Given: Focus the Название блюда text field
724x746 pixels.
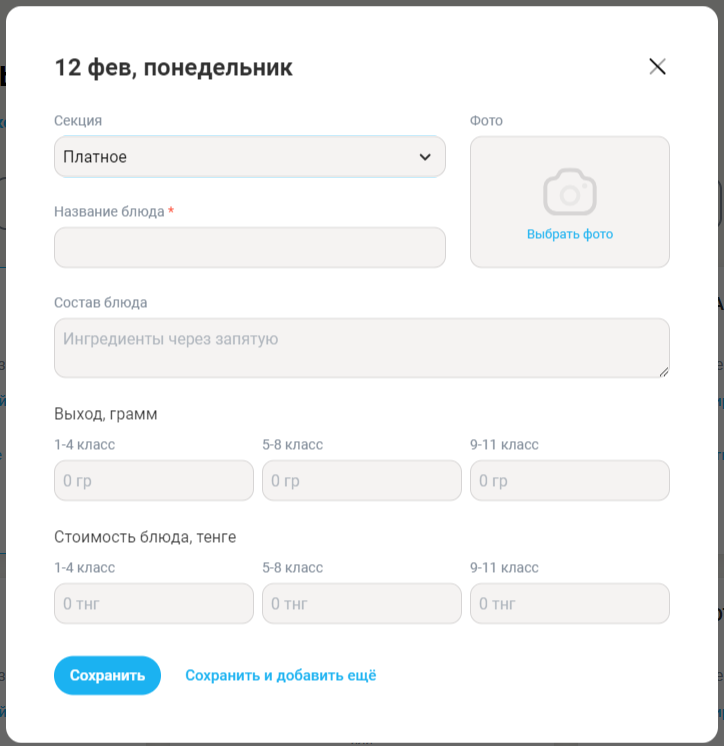Looking at the screenshot, I should tap(249, 247).
